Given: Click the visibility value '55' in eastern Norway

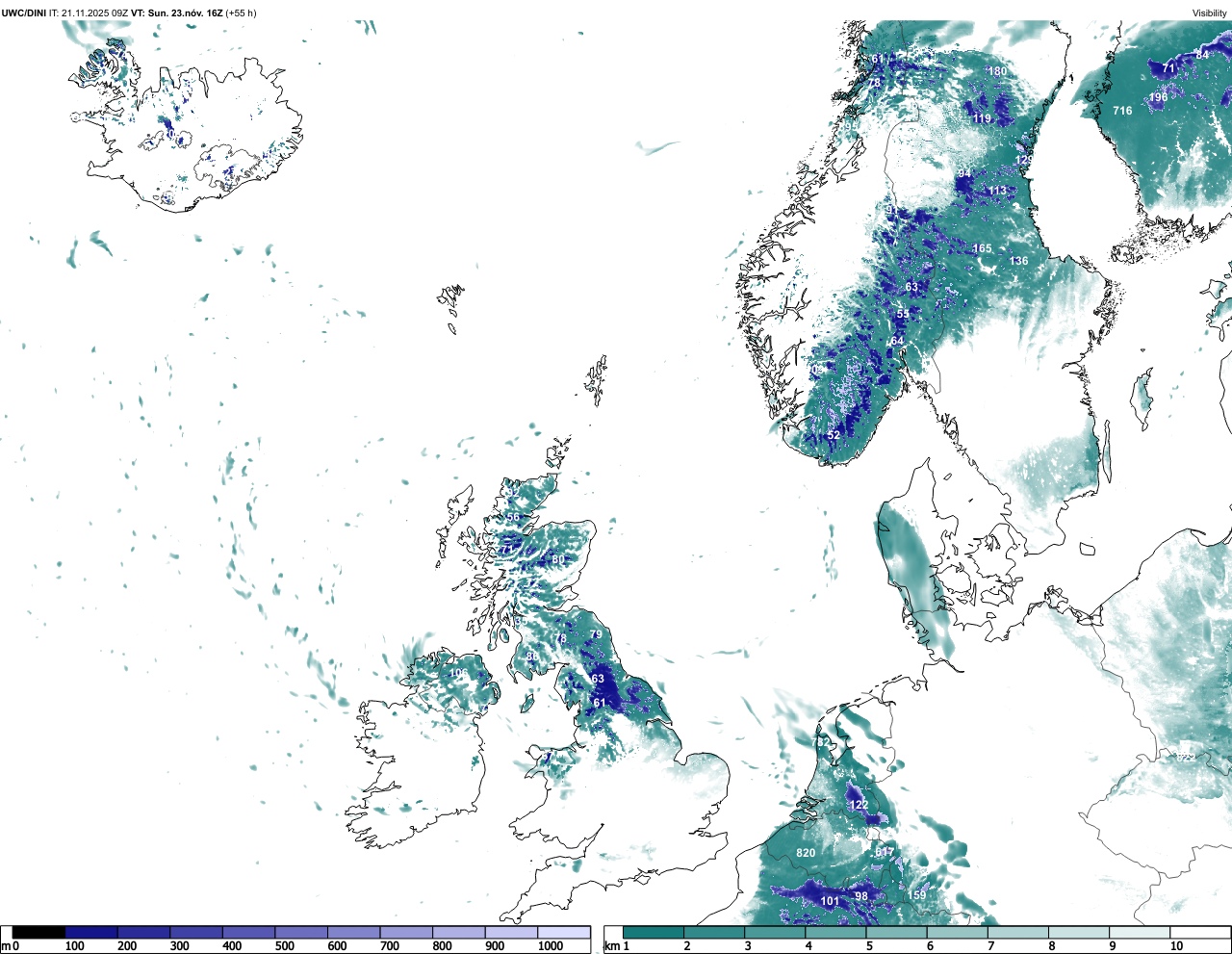Looking at the screenshot, I should pos(903,314).
